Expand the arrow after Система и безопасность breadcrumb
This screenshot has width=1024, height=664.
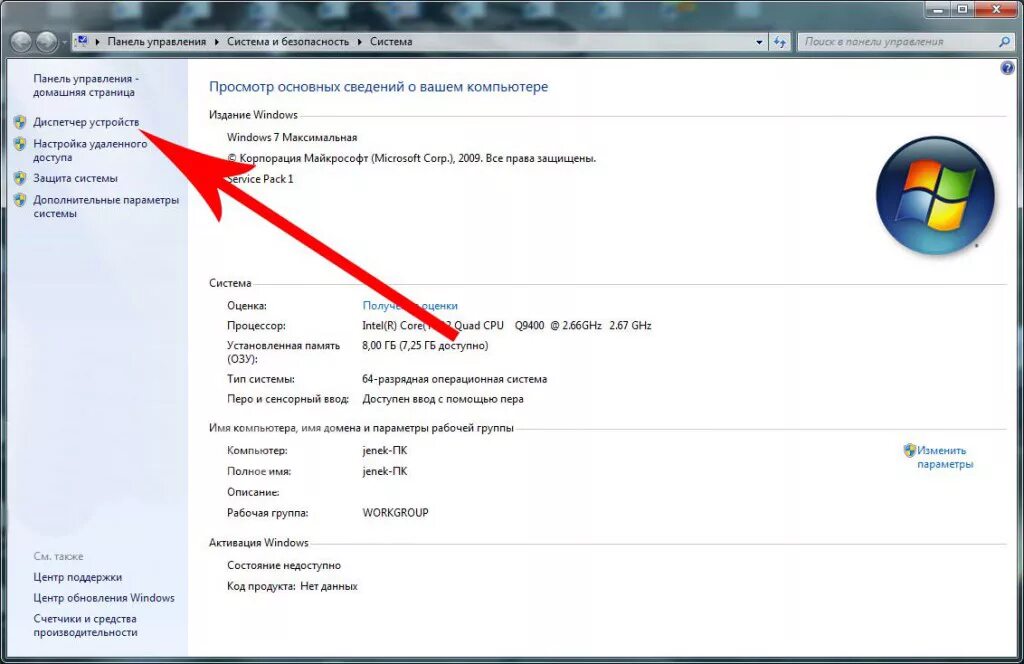(x=359, y=42)
